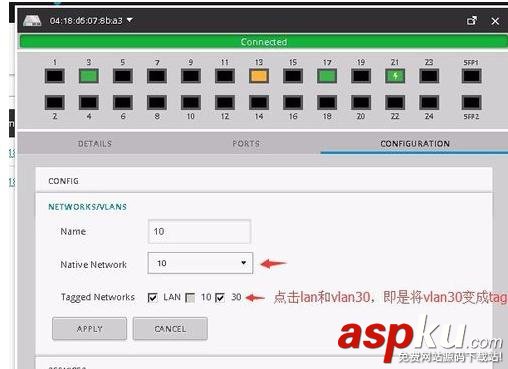Select port 19 icon
The image size is (508, 369).
361,76
